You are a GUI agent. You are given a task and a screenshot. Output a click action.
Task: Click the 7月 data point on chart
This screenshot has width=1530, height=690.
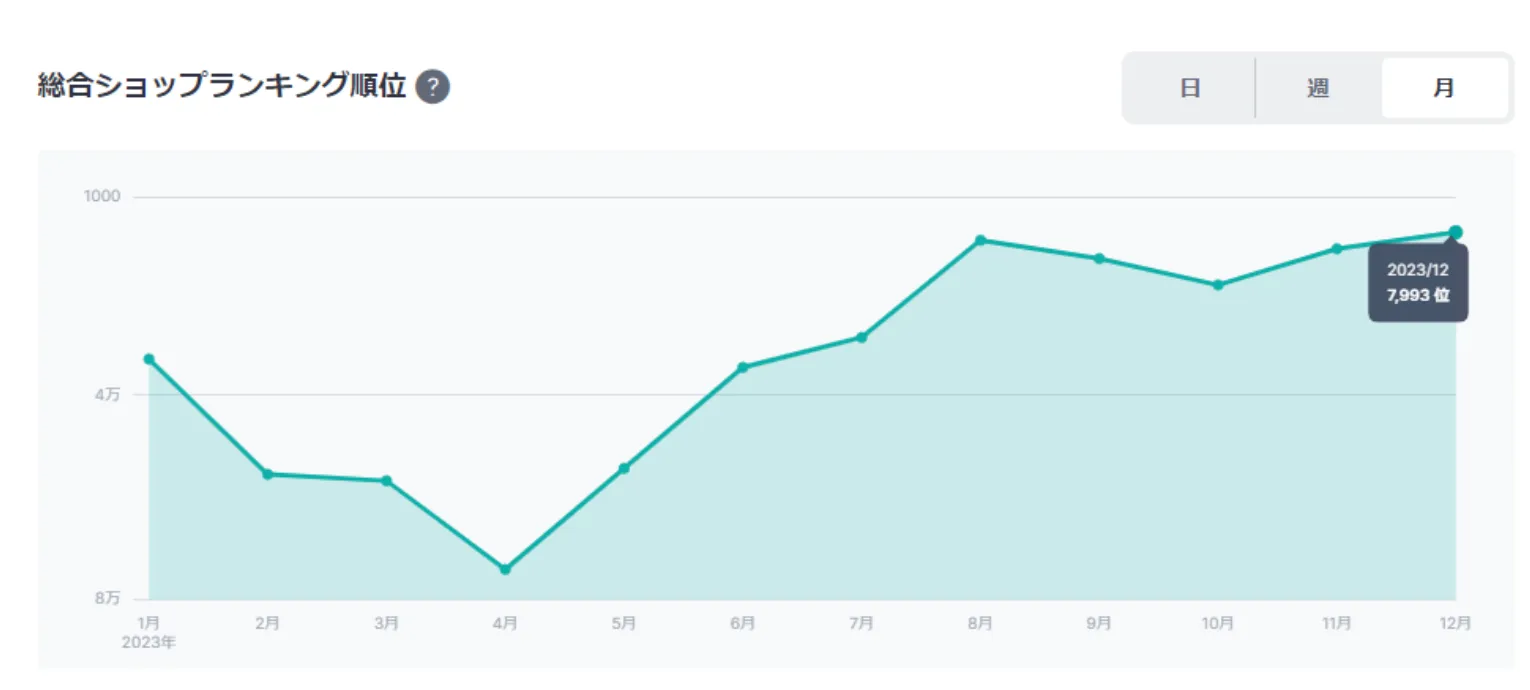point(862,337)
